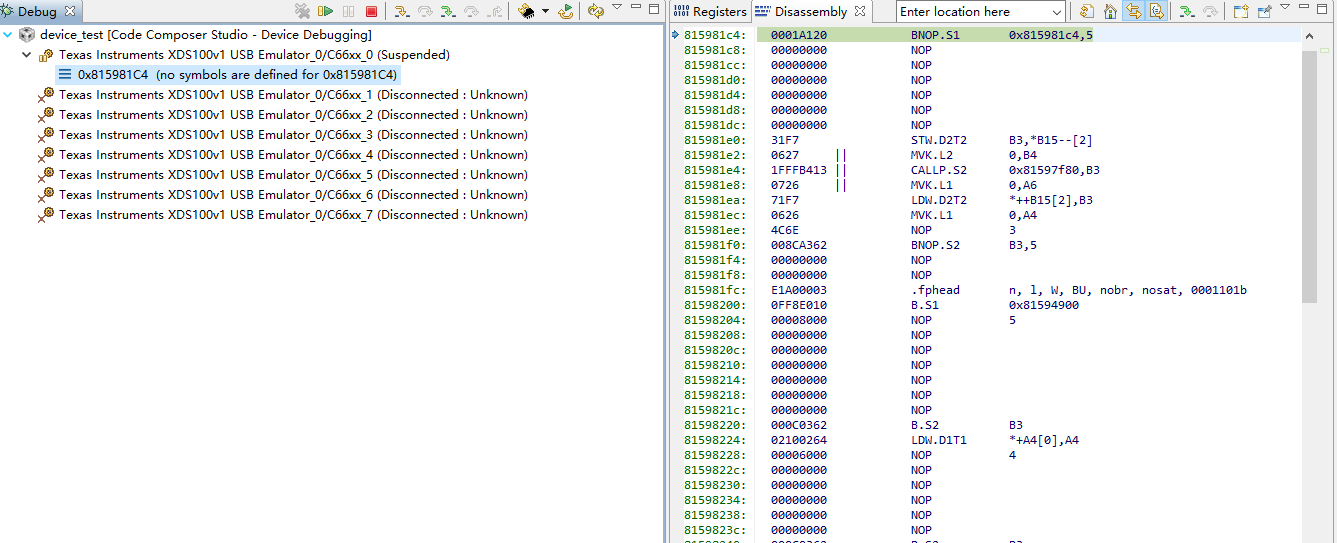This screenshot has width=1337, height=543.
Task: Click the Suspend (pause) icon in Debug toolbar
Action: tap(349, 12)
